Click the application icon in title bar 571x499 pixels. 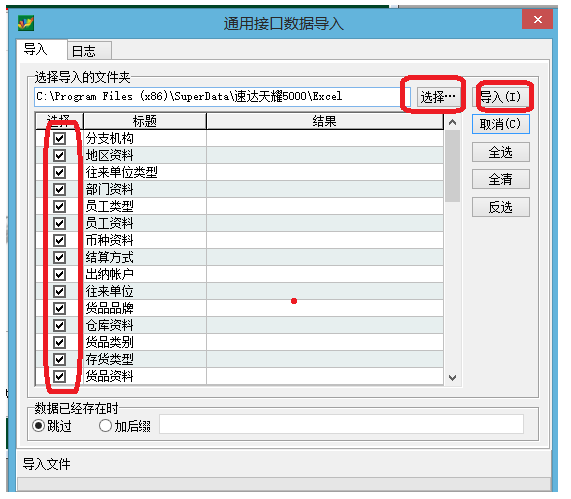click(26, 23)
